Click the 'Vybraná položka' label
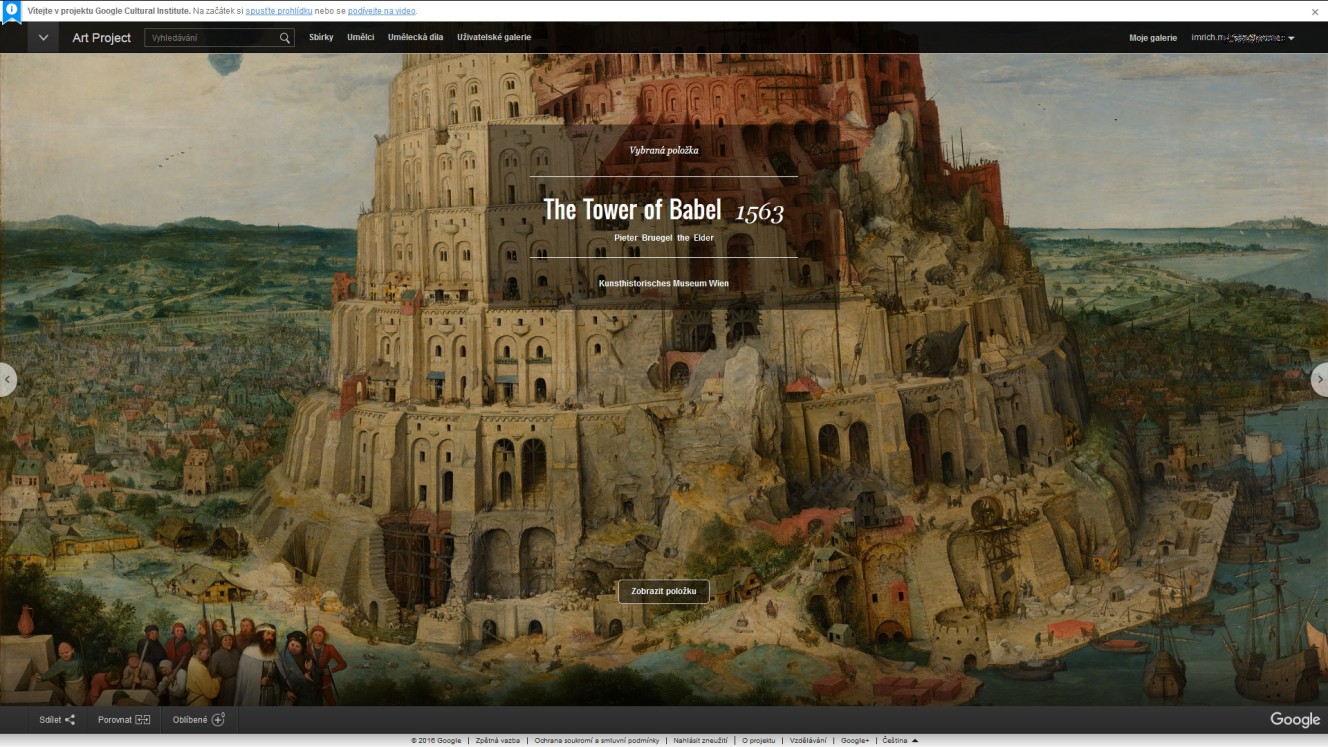Screen dimensions: 1328x747 point(664,150)
